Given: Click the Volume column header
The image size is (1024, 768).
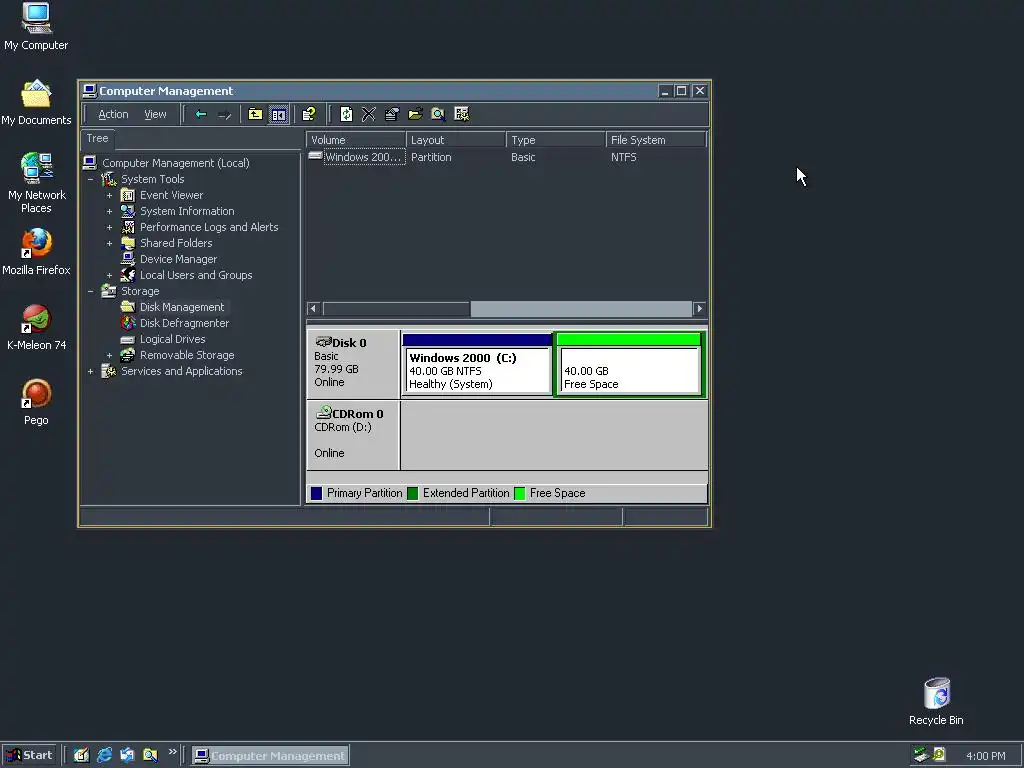Looking at the screenshot, I should (x=356, y=140).
